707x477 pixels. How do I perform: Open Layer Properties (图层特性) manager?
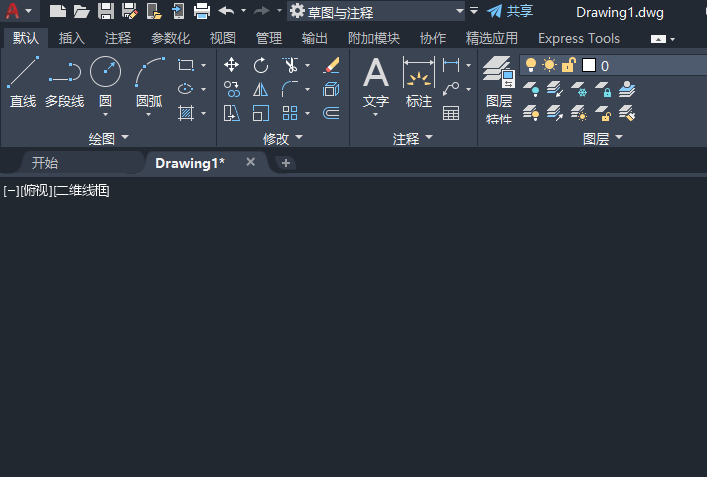tap(499, 89)
